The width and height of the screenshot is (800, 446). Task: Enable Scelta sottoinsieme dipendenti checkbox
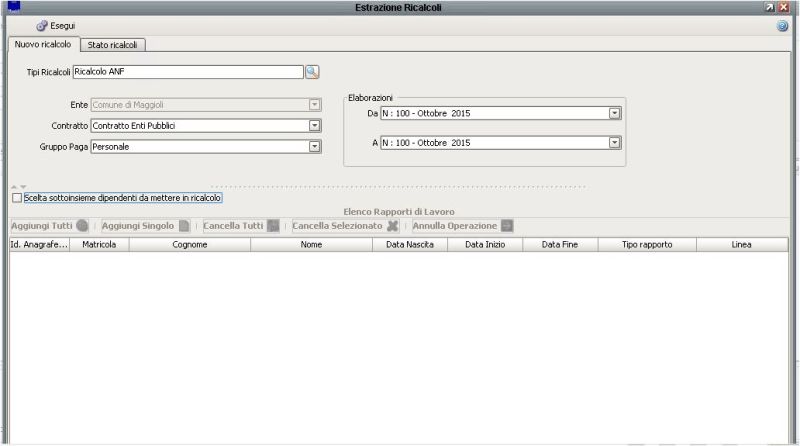click(16, 198)
